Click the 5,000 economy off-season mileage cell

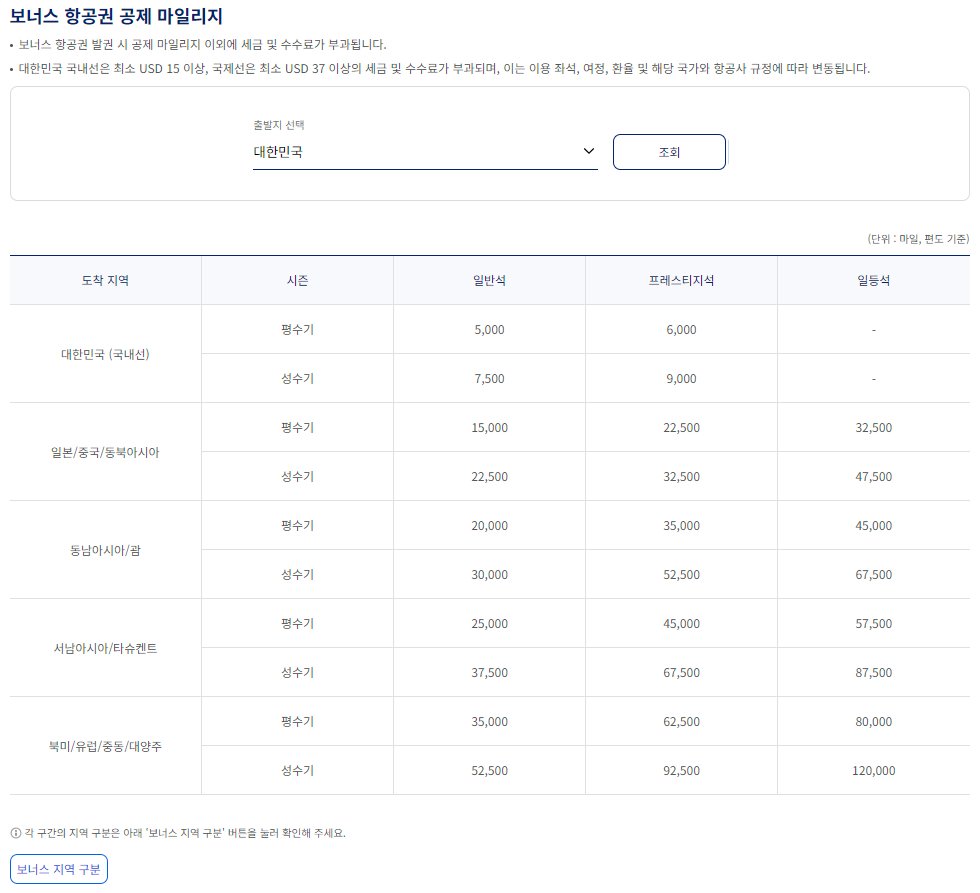[490, 329]
